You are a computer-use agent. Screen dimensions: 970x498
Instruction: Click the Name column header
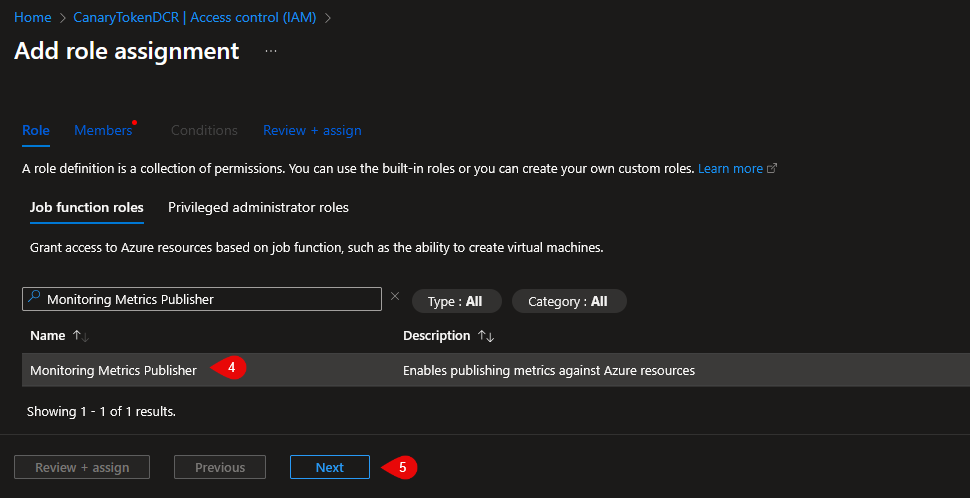point(48,335)
